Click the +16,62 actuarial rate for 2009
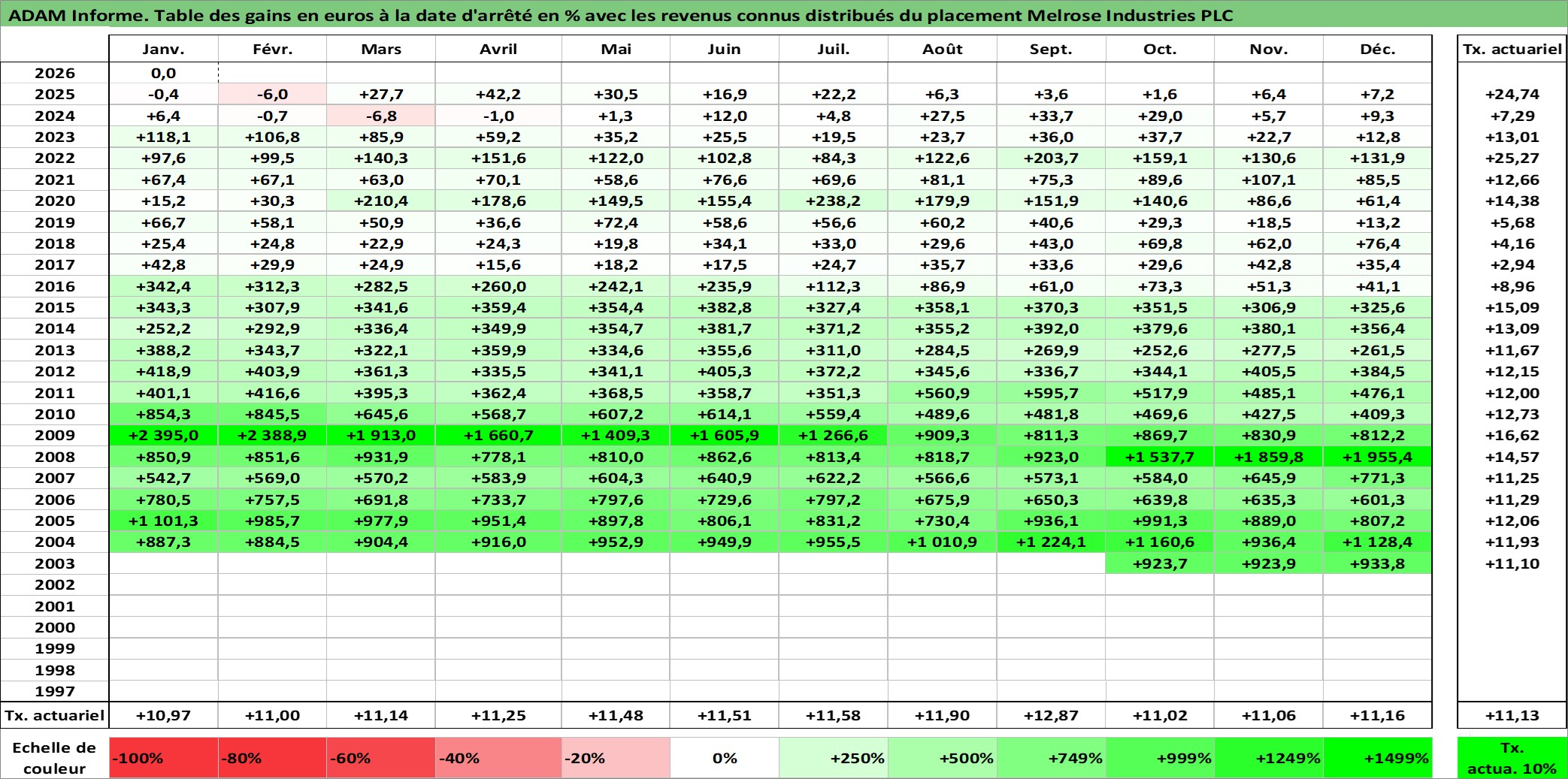 [x=1512, y=435]
